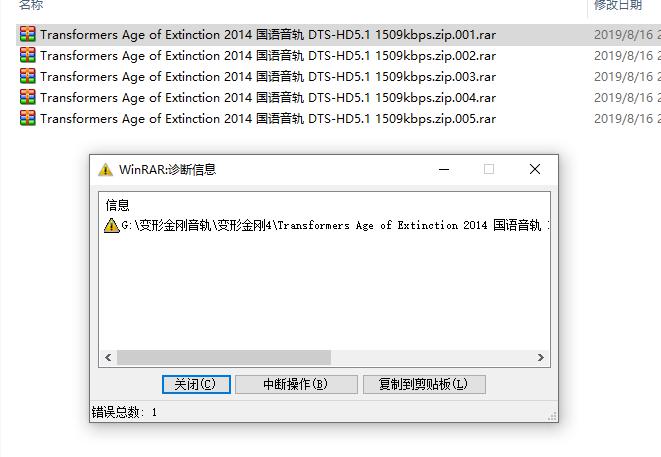Click warning icon in WinRAR title bar
This screenshot has height=457, width=661.
[x=105, y=170]
